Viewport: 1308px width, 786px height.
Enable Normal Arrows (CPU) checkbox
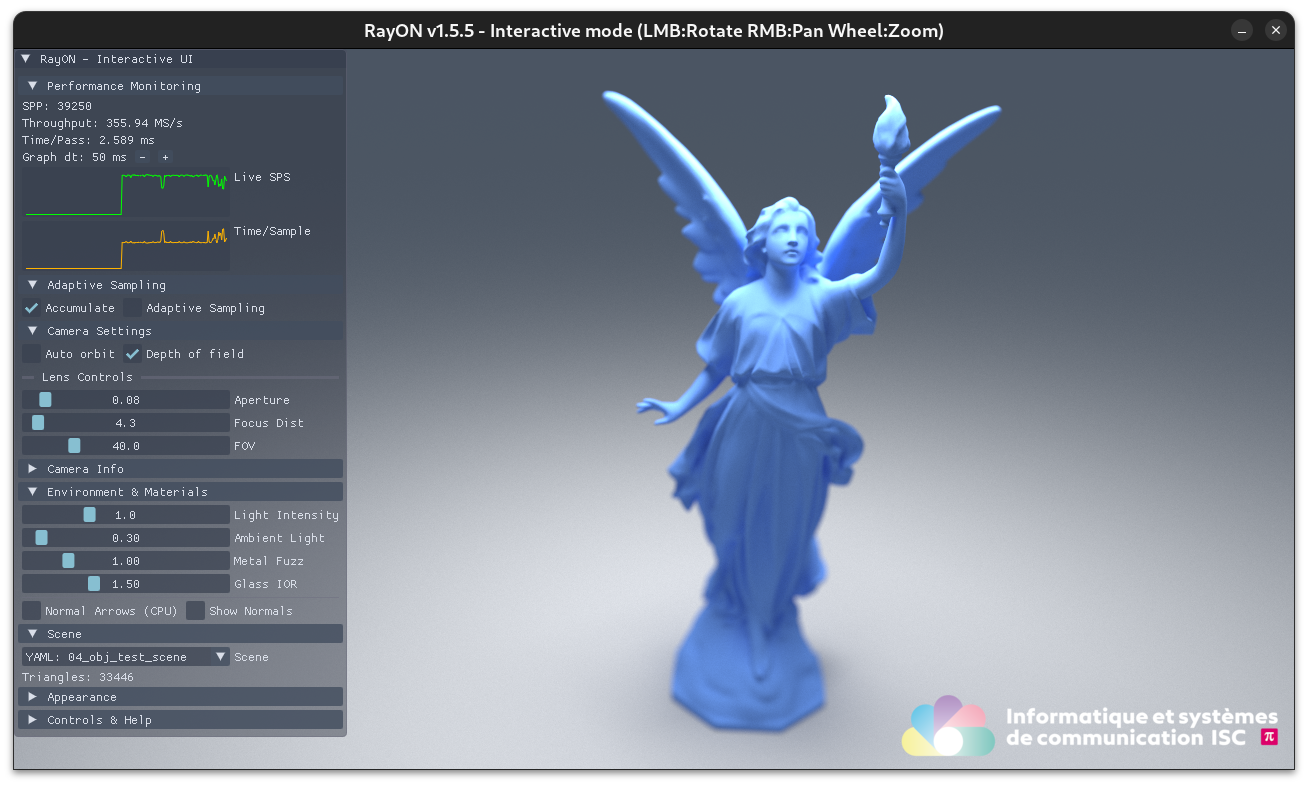pyautogui.click(x=32, y=611)
